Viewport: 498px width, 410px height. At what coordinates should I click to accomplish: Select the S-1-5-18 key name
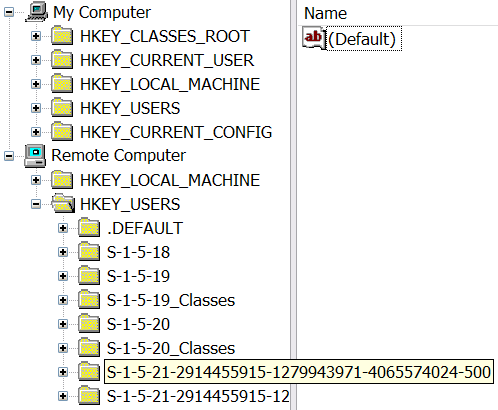pos(138,252)
